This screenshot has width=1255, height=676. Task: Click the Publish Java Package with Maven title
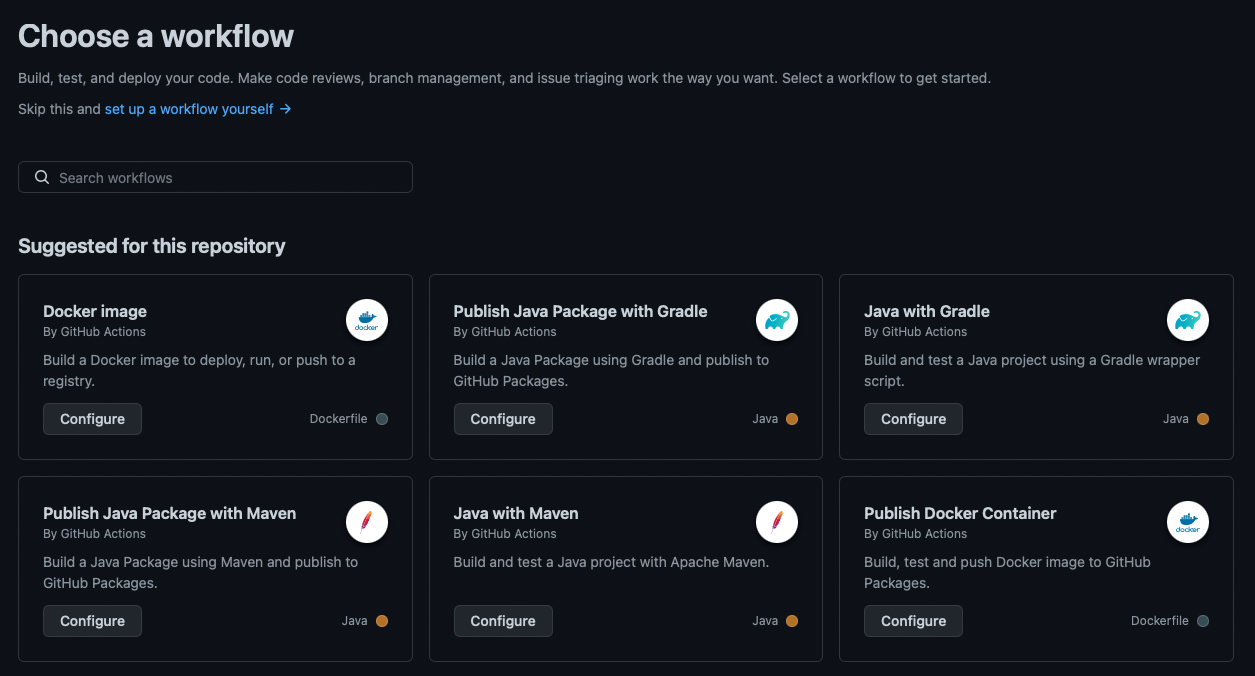pyautogui.click(x=170, y=513)
